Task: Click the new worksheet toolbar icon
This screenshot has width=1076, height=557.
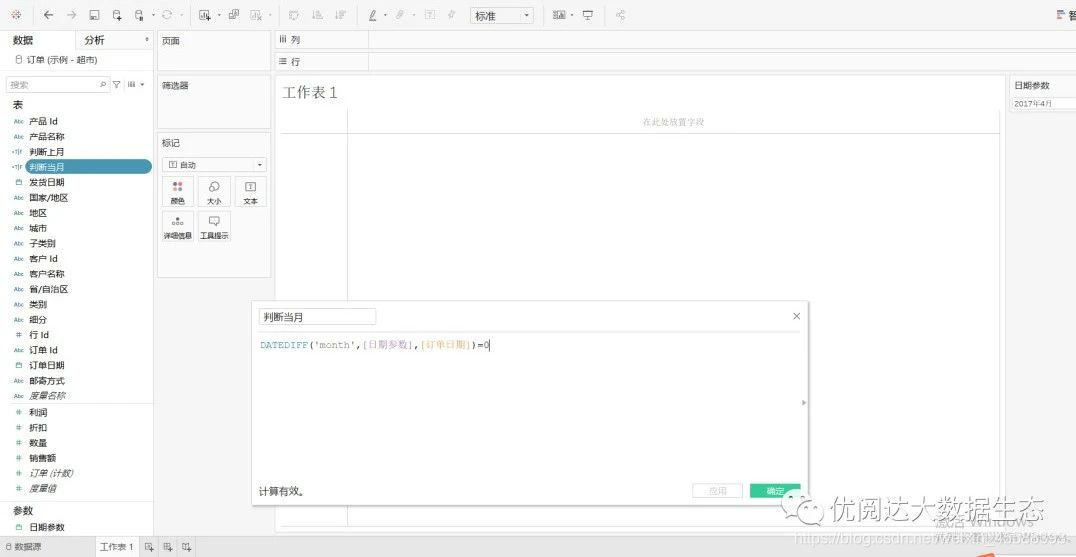Action: [x=204, y=14]
